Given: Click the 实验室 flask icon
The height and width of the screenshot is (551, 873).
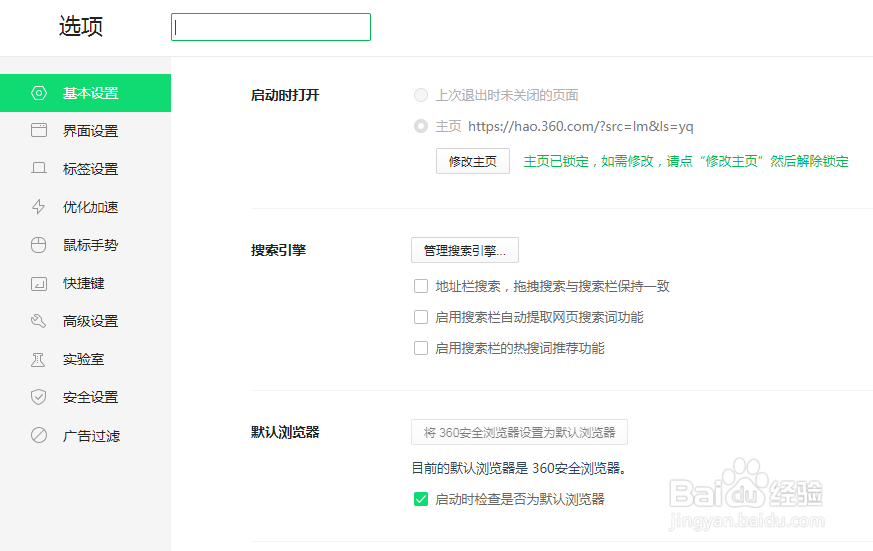Looking at the screenshot, I should click(38, 360).
